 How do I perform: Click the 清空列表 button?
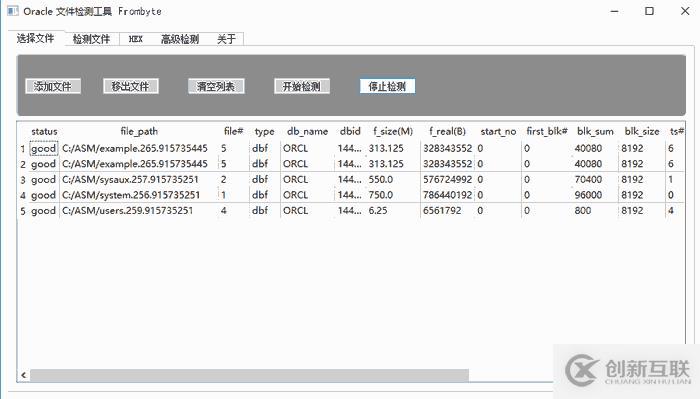click(x=216, y=86)
